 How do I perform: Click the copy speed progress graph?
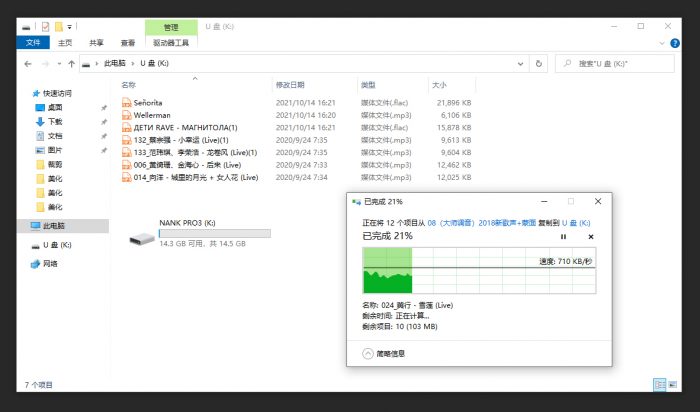tap(479, 271)
